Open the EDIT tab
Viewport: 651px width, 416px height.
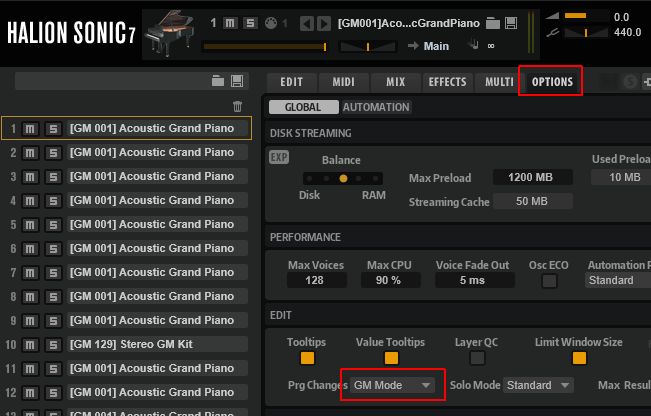(x=291, y=82)
